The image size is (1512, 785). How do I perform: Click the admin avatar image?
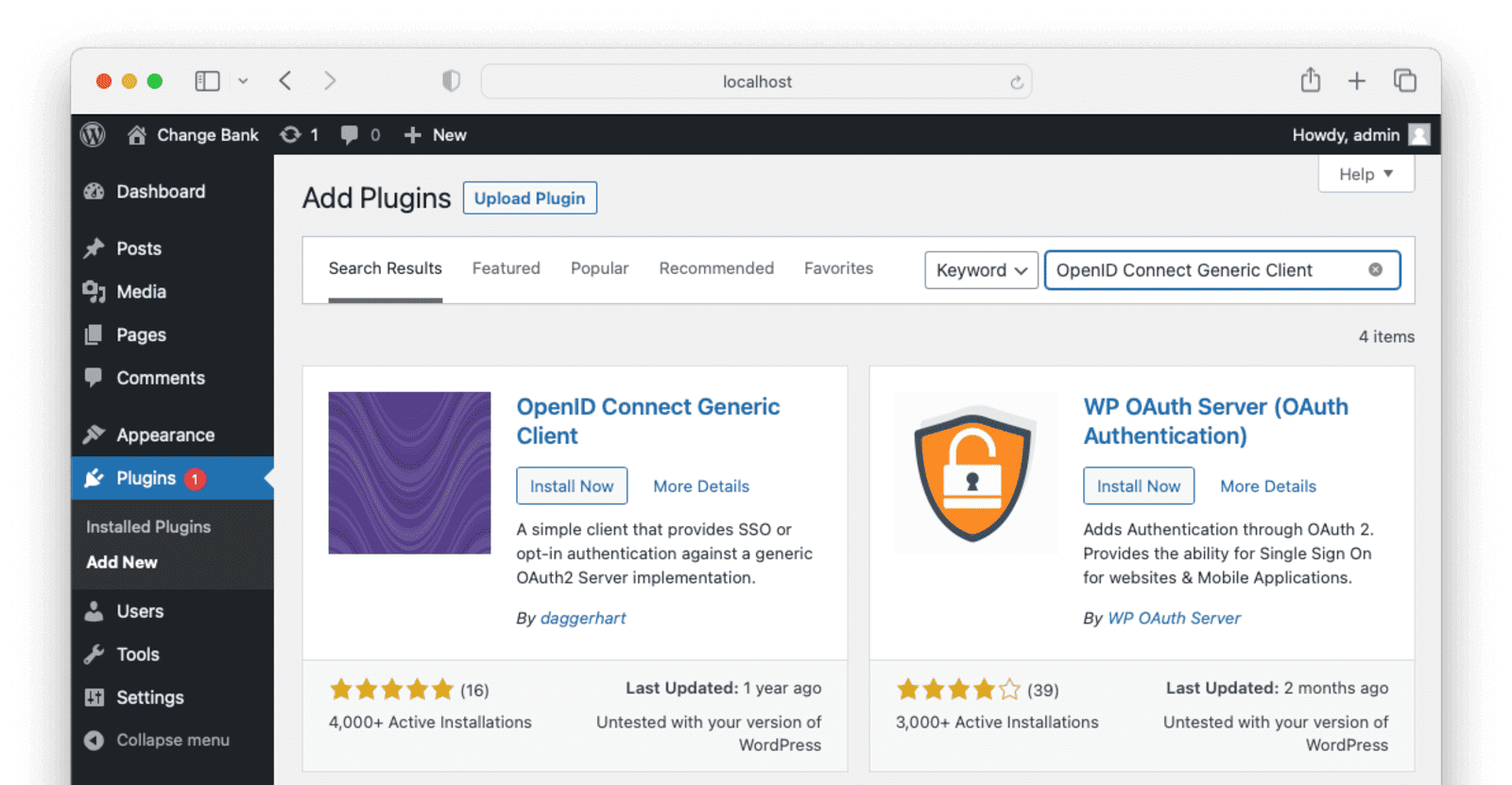click(x=1419, y=135)
